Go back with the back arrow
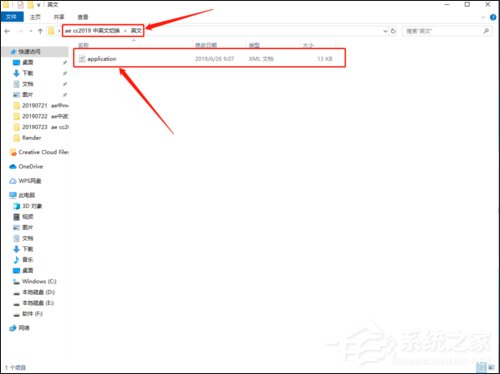Viewport: 500px width, 374px height. 7,31
